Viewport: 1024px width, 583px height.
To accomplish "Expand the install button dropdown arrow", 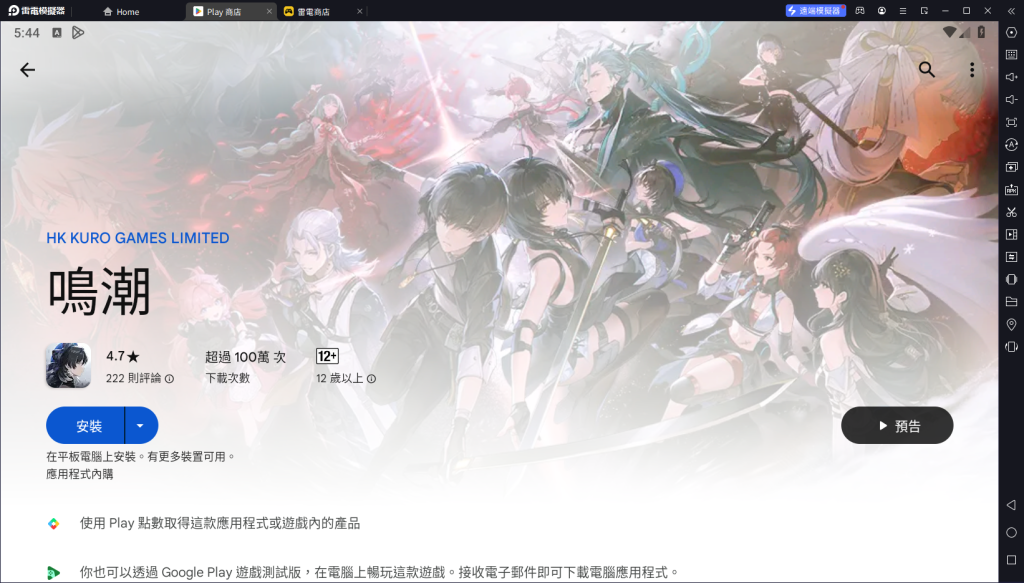I will point(141,426).
